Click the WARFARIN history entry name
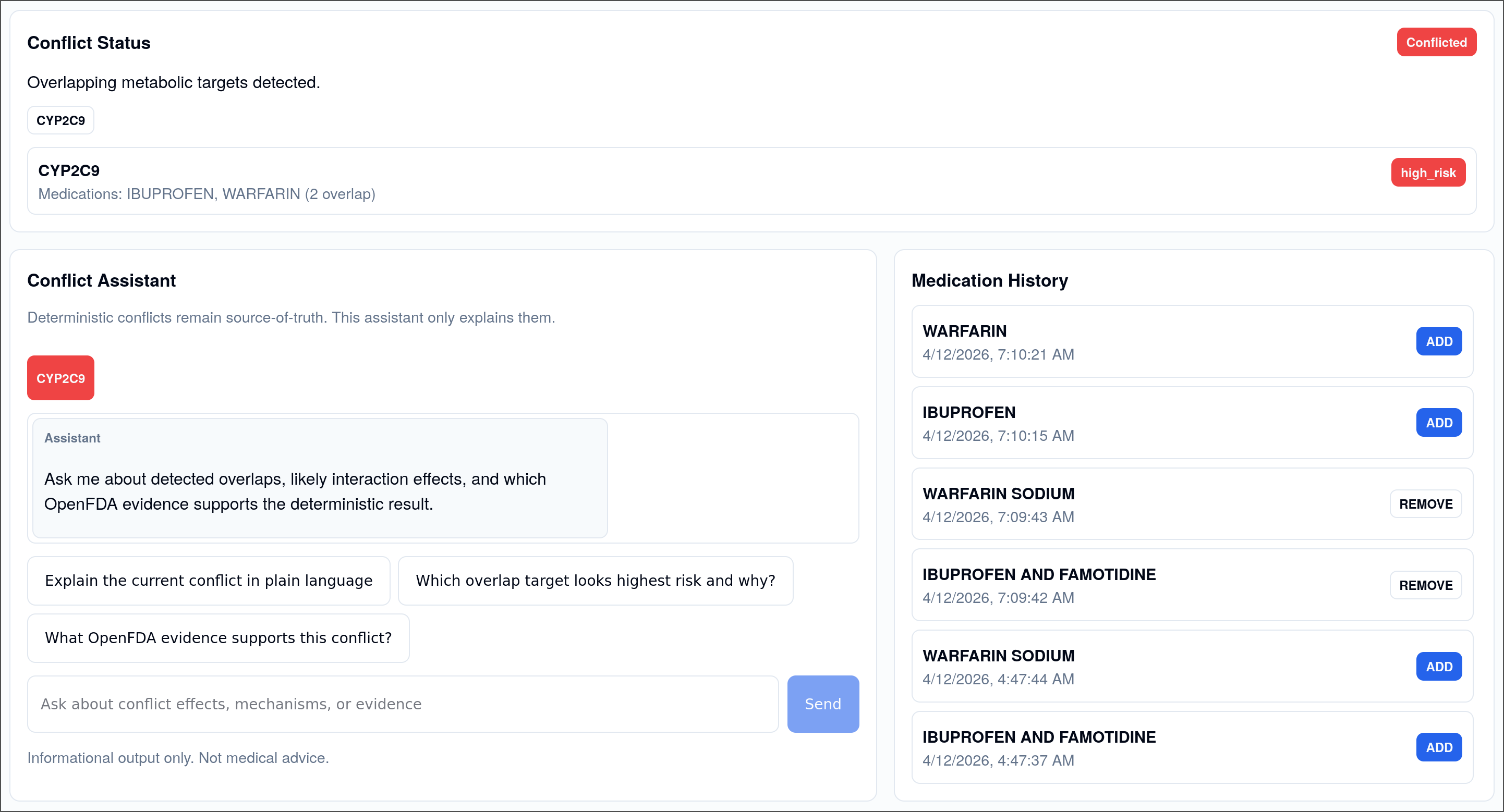The image size is (1504, 812). (x=964, y=331)
